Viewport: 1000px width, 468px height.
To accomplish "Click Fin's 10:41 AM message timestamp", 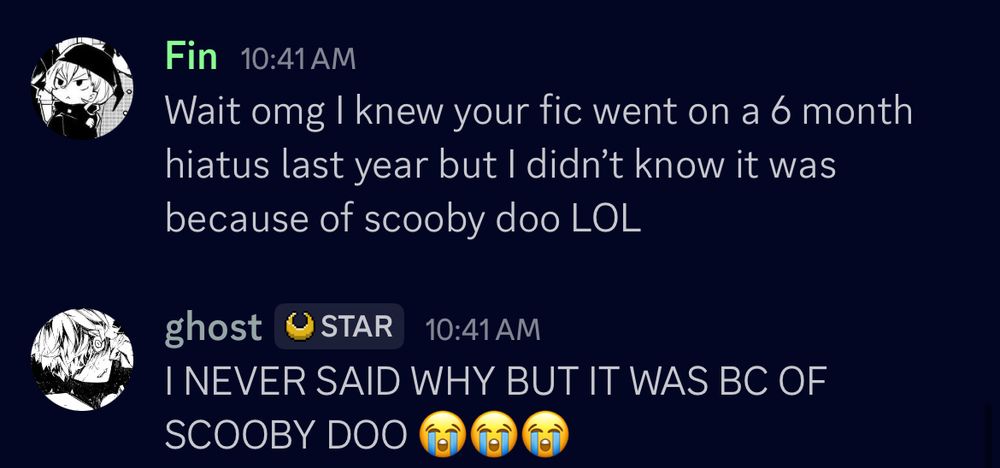I will (298, 59).
